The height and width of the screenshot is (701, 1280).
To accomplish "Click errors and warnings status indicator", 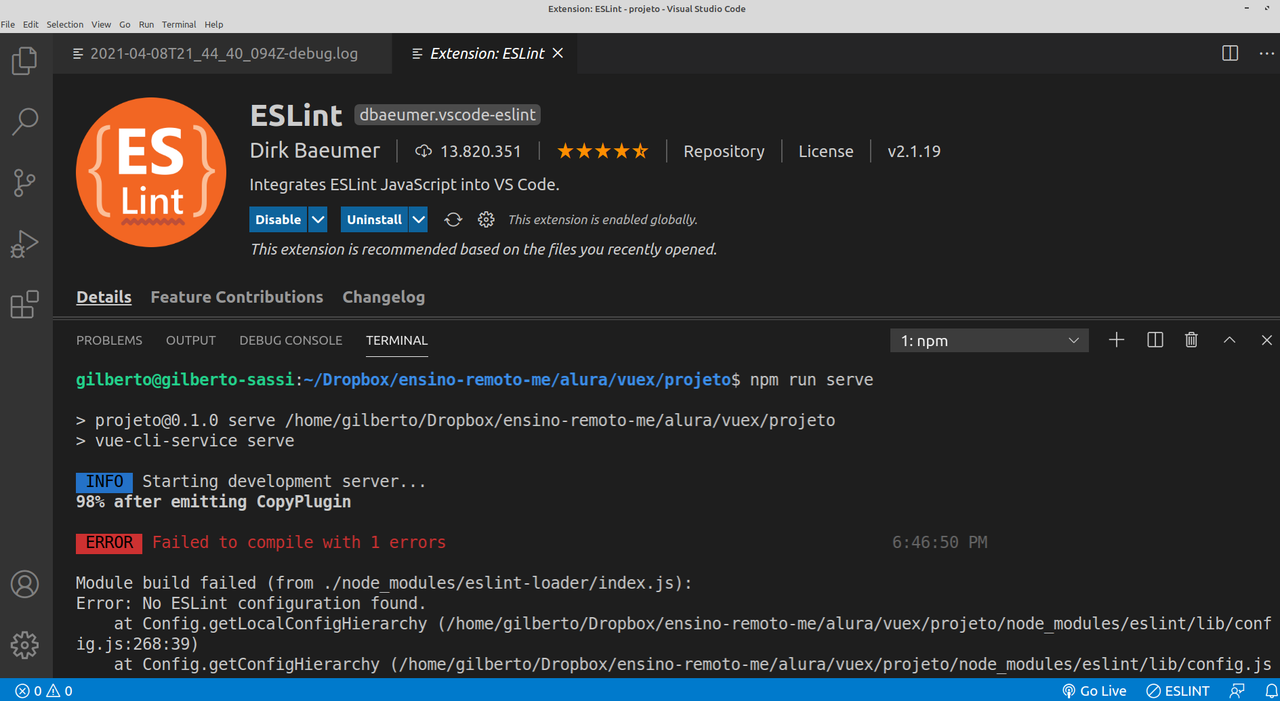I will [43, 691].
